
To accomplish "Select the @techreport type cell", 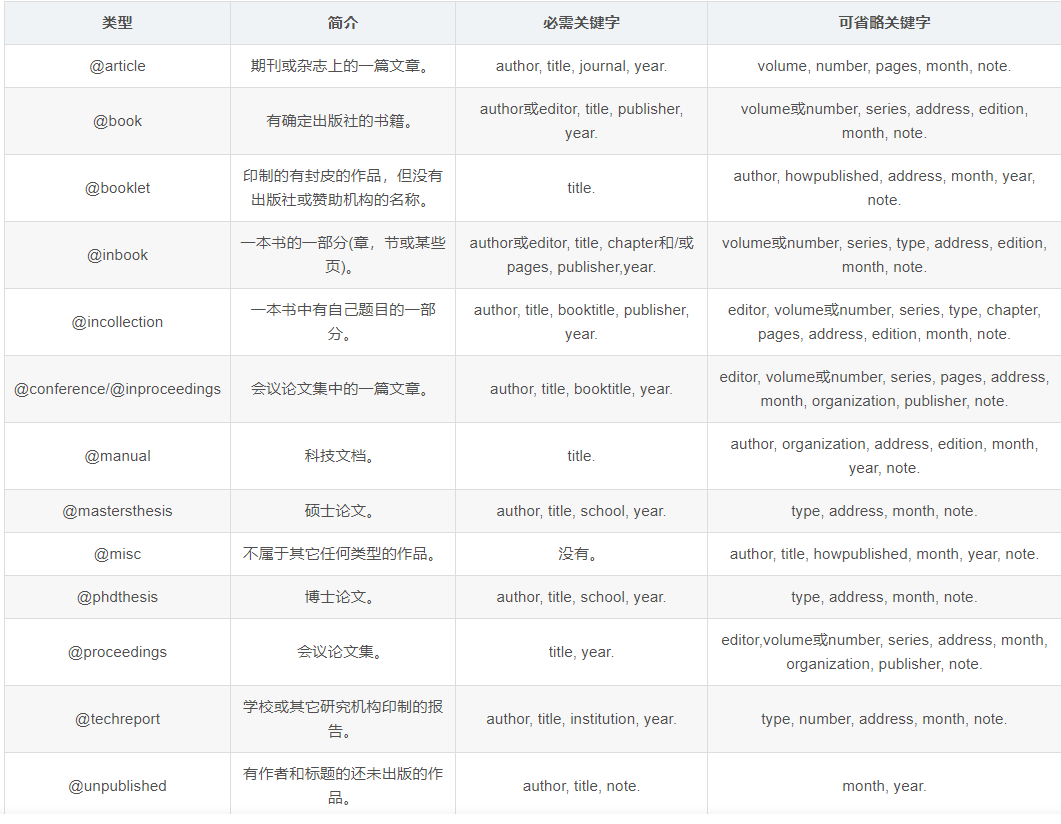I will (x=117, y=719).
